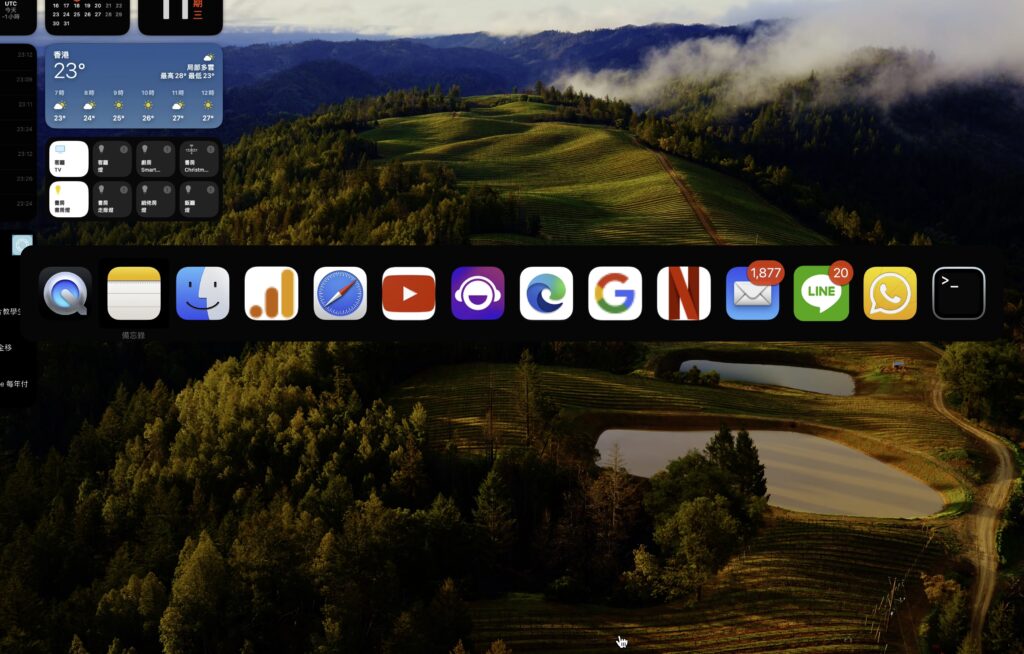Open the 備忘錄 Notes app
The width and height of the screenshot is (1024, 654).
click(x=134, y=291)
